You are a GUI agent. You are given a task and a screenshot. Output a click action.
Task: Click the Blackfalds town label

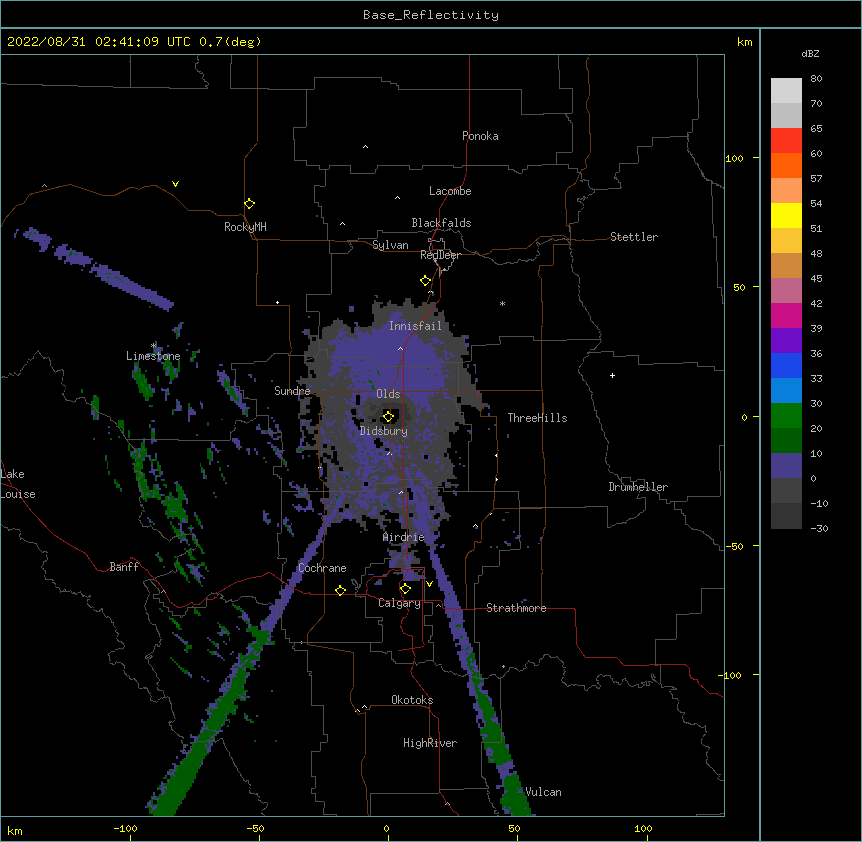point(441,223)
